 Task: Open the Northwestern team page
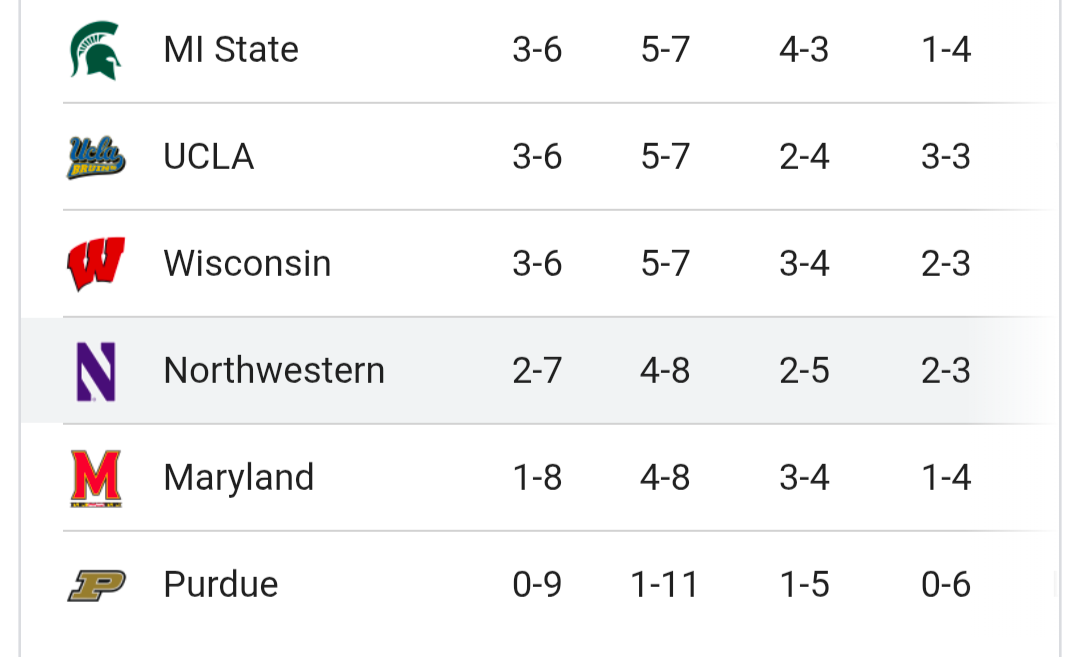pos(274,371)
